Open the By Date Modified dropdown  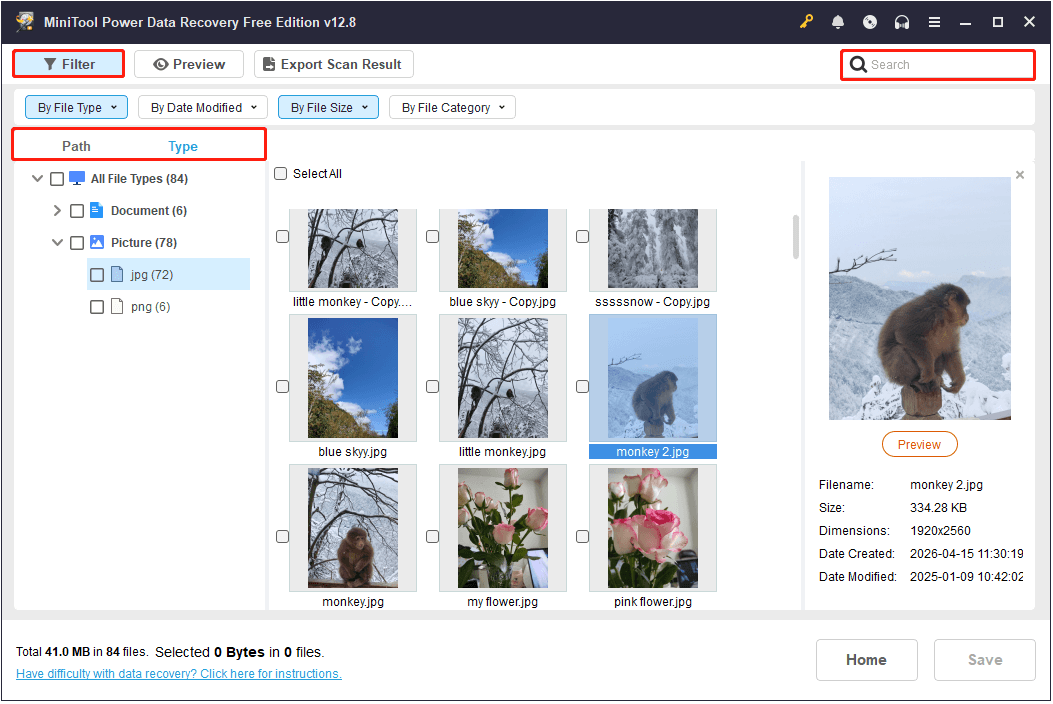(x=203, y=108)
